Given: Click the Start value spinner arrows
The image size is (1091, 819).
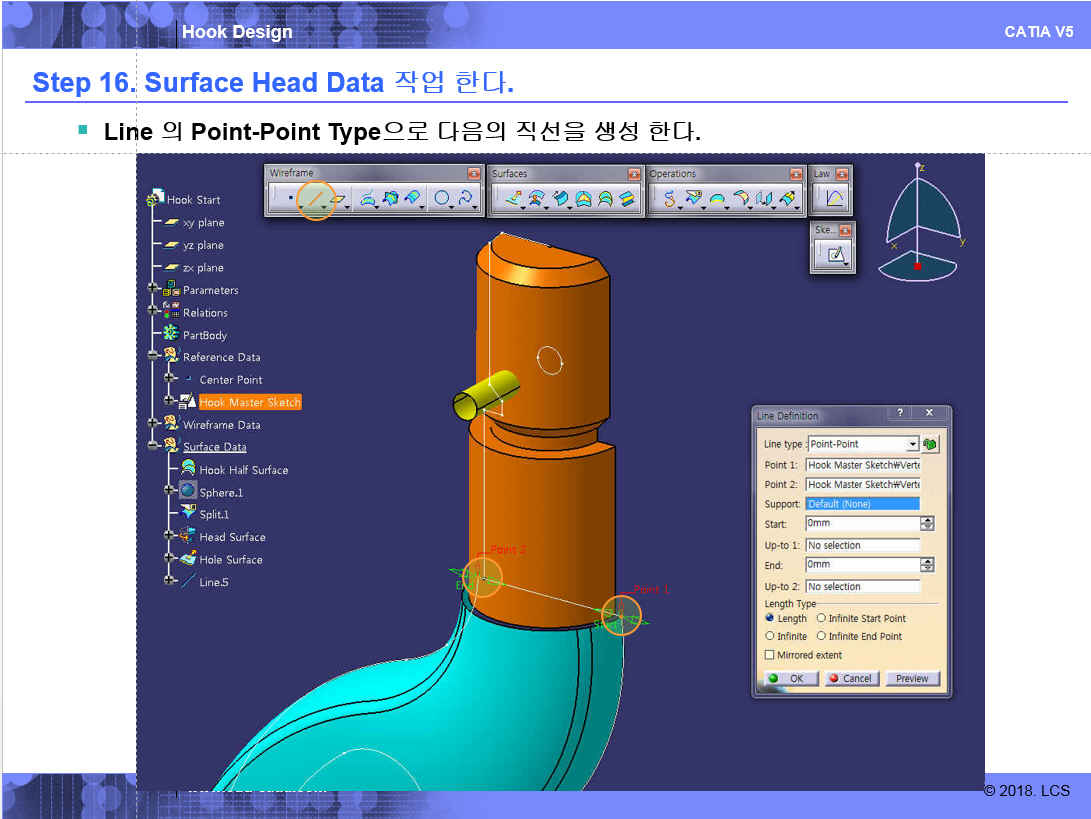Looking at the screenshot, I should click(927, 523).
